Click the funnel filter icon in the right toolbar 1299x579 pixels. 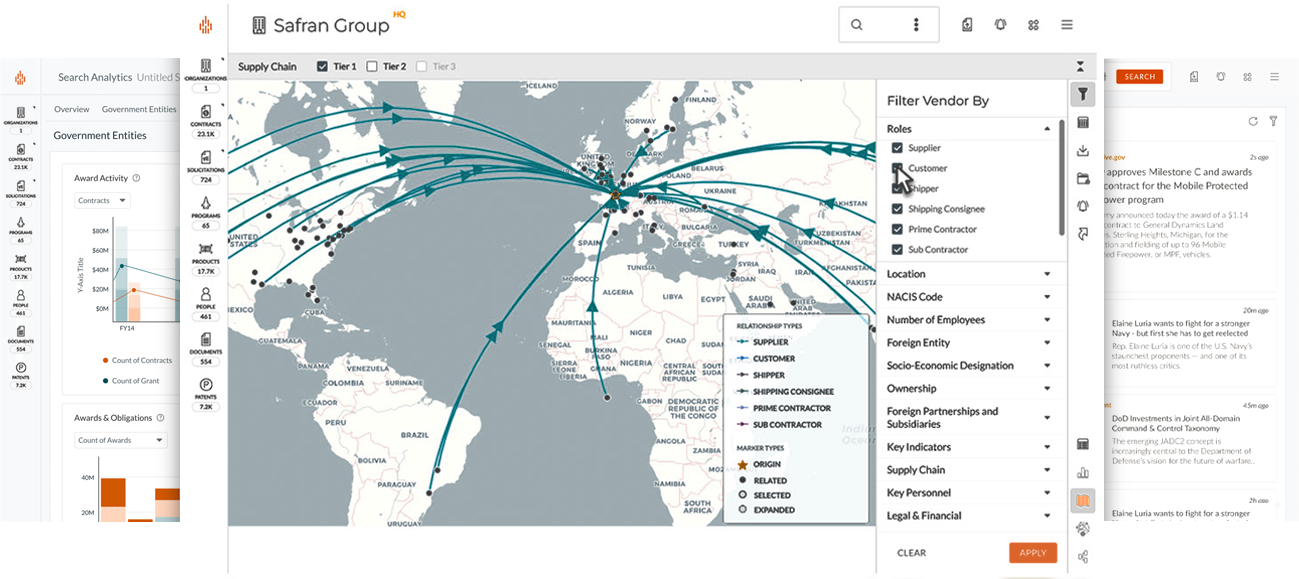(1082, 95)
